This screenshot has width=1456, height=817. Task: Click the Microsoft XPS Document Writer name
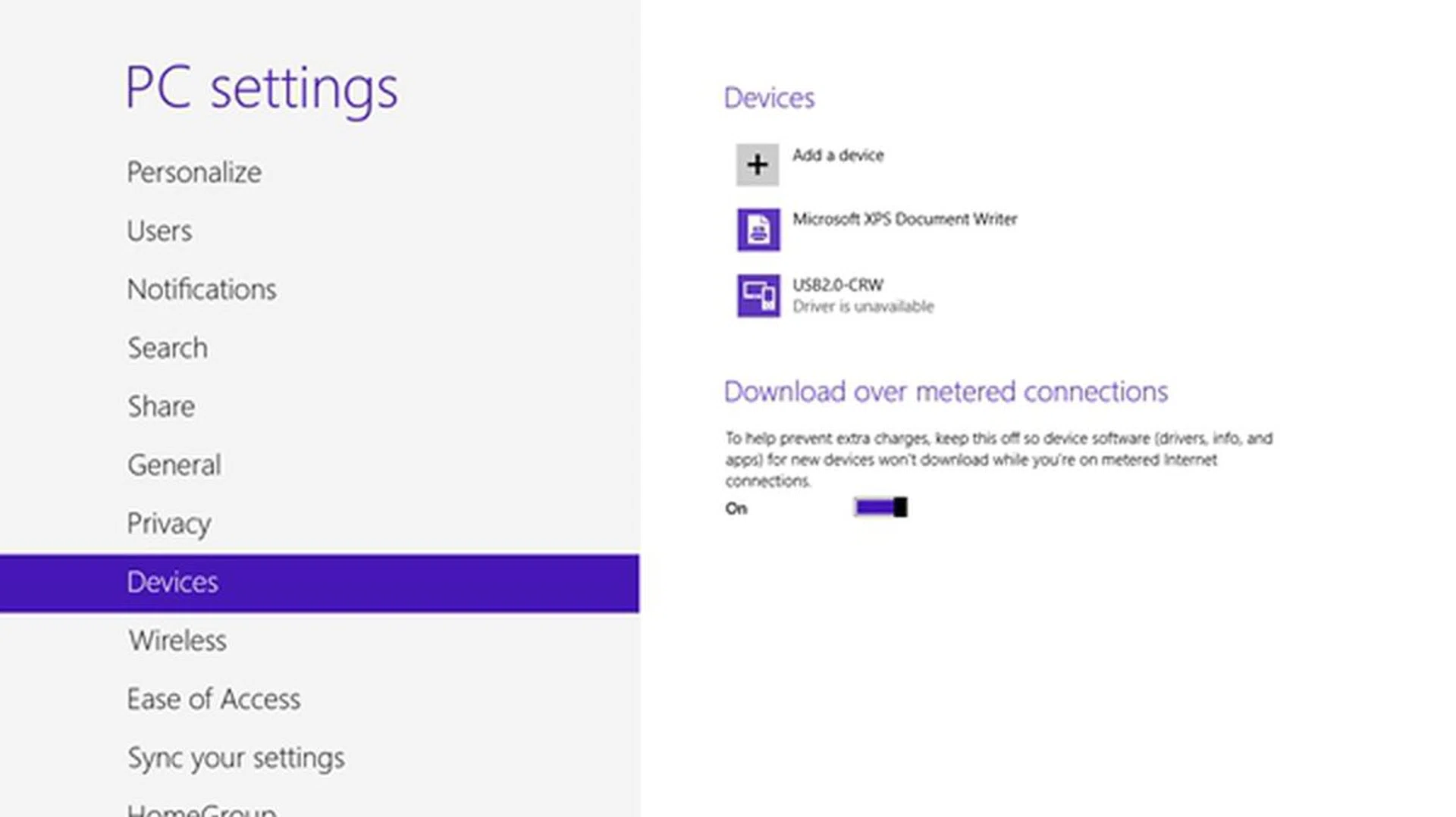coord(905,219)
